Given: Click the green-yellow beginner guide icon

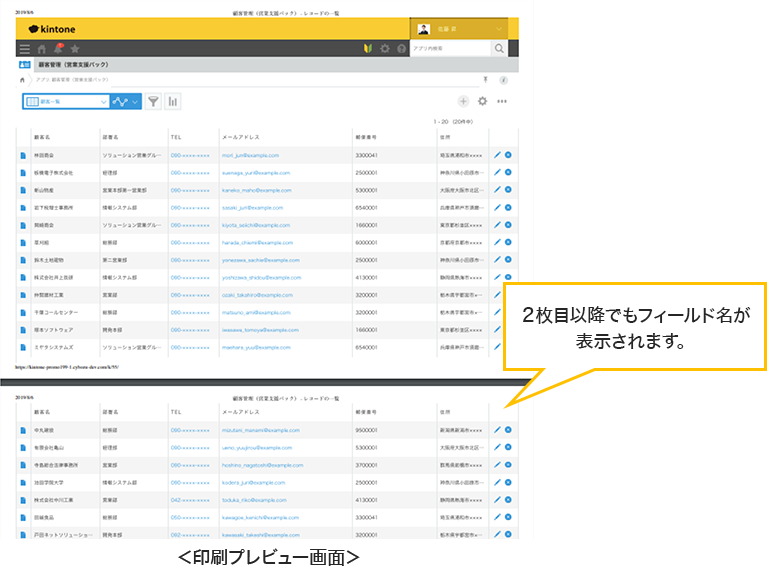Looking at the screenshot, I should (368, 48).
